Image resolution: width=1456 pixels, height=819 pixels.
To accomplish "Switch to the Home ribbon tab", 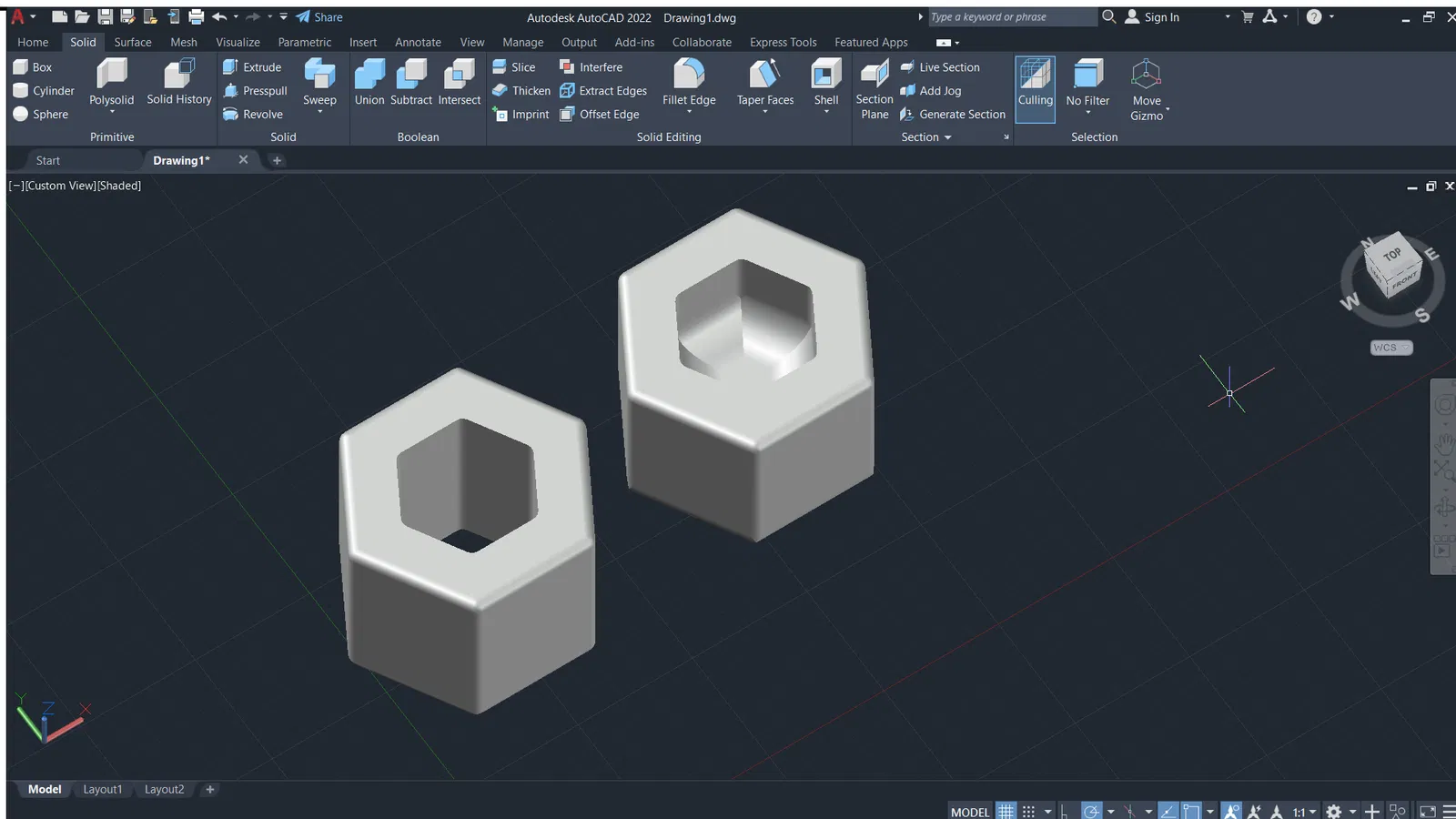I will tap(33, 42).
